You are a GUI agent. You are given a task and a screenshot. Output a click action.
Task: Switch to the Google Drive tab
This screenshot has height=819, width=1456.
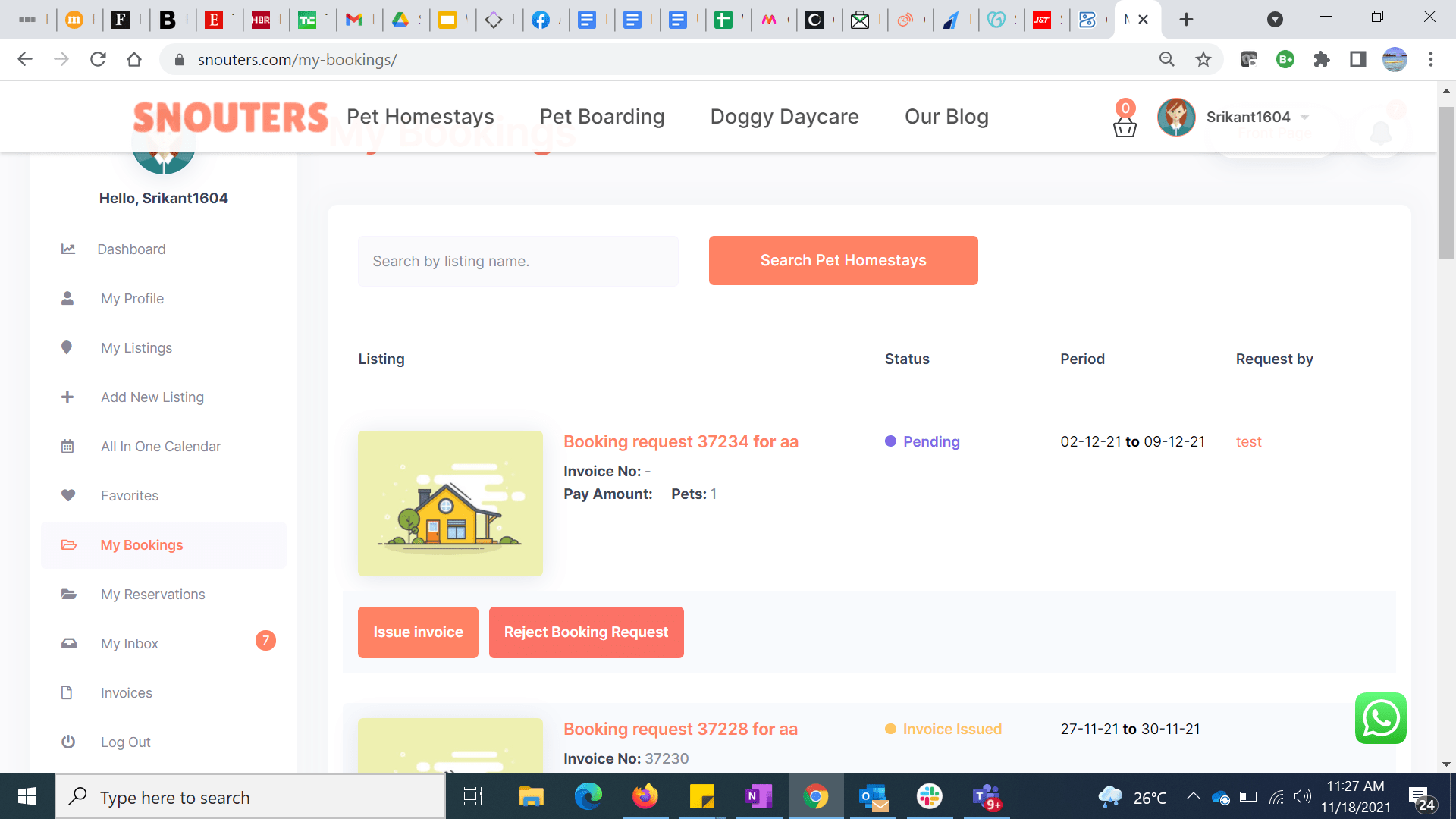point(400,20)
